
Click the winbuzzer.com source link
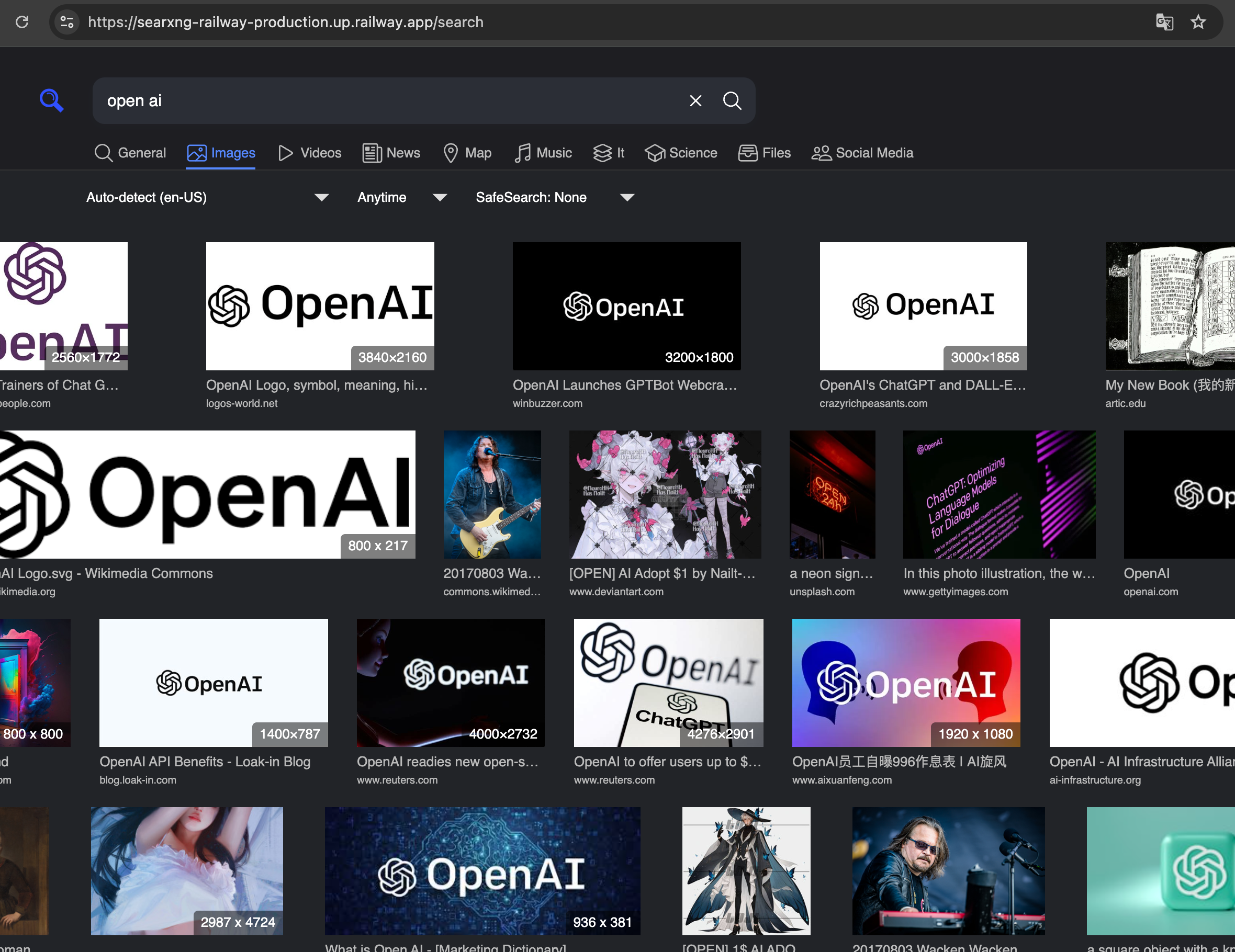click(x=547, y=404)
